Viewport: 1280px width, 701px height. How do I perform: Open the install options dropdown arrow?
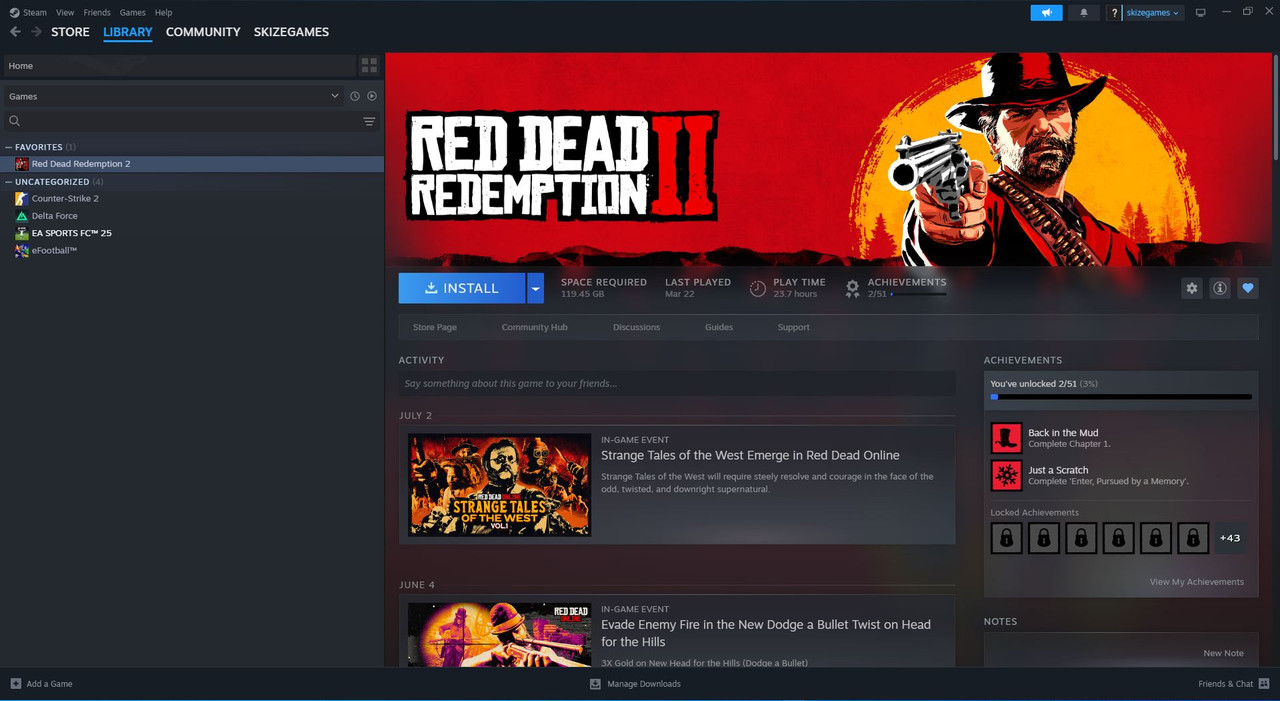(535, 288)
